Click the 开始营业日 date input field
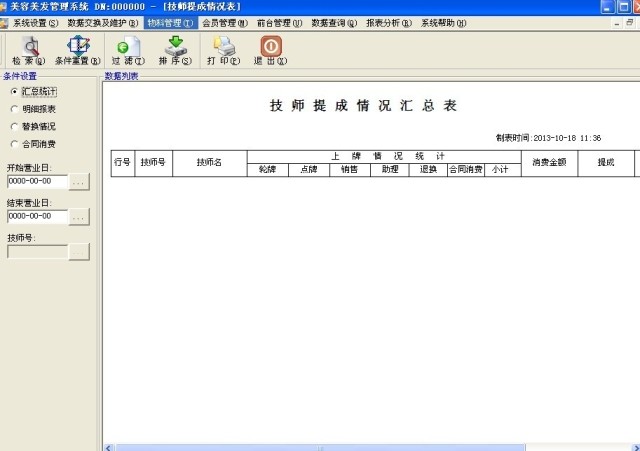 pos(38,182)
